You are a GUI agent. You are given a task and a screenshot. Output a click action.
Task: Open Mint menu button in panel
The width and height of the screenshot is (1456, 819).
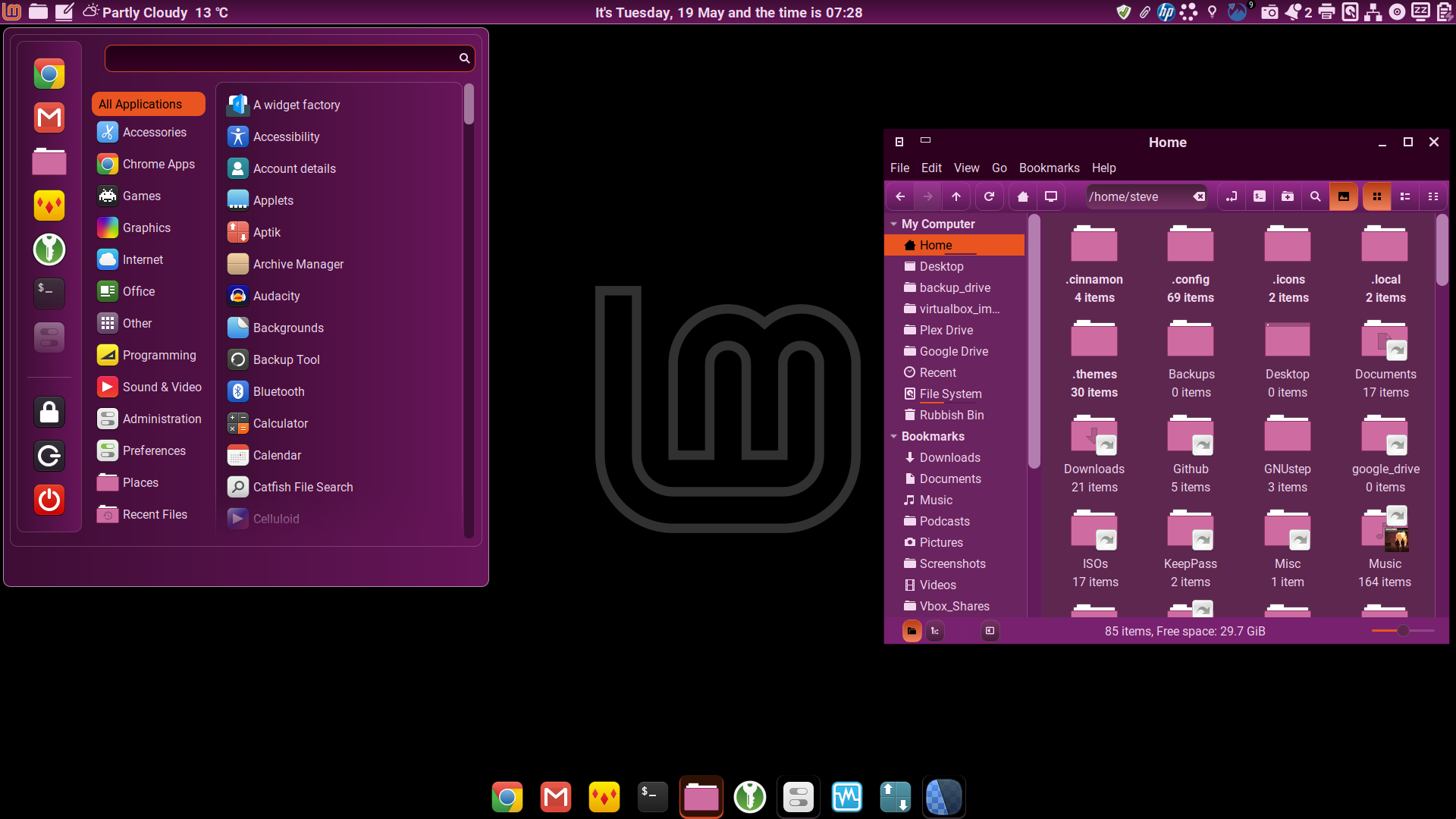point(13,11)
